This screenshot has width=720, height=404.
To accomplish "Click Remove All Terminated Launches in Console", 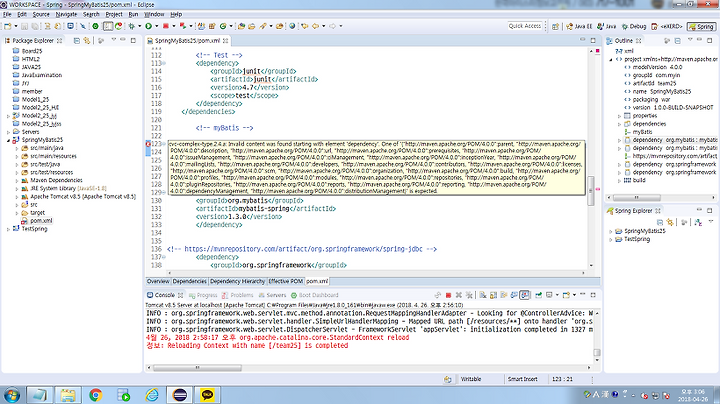I will [469, 295].
